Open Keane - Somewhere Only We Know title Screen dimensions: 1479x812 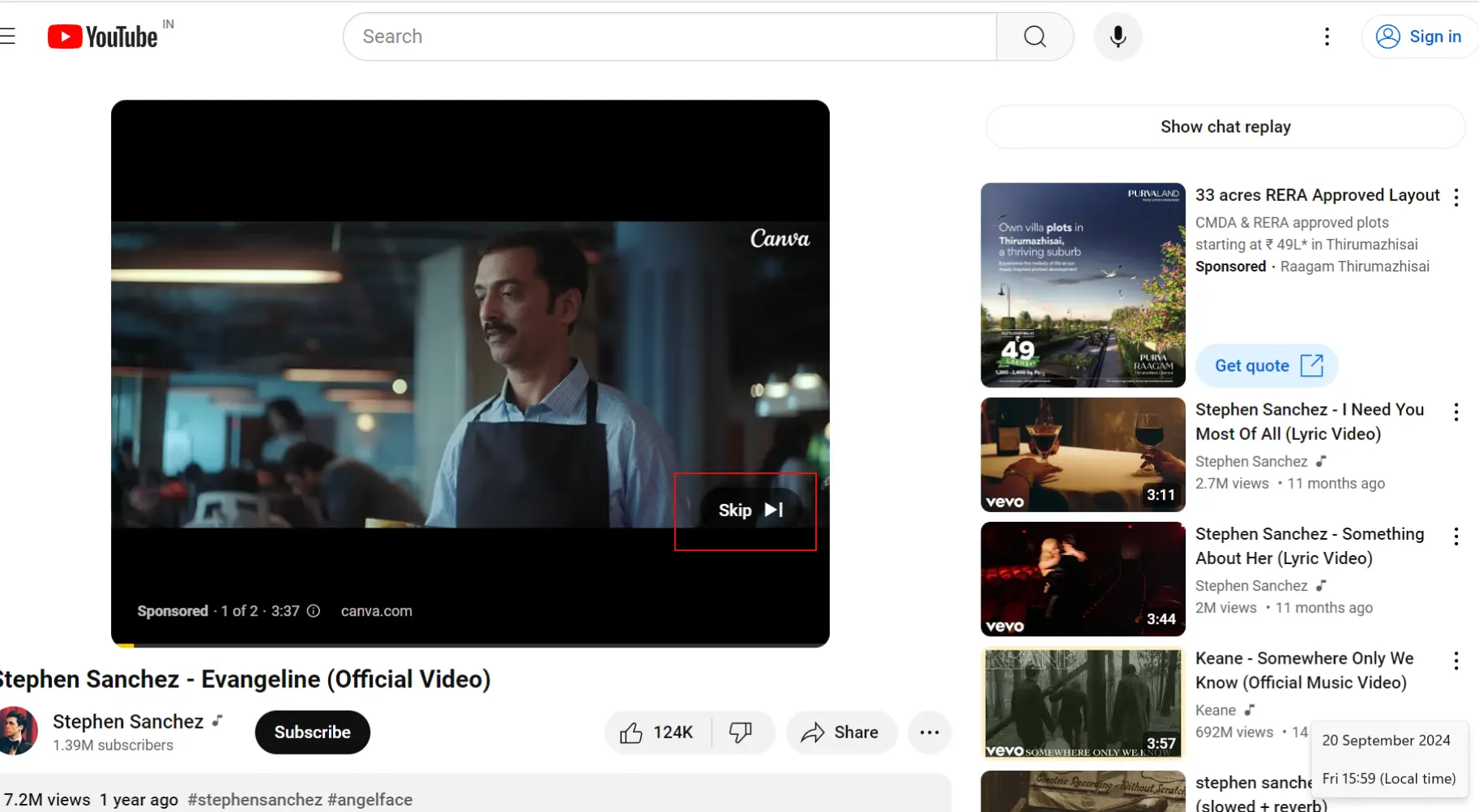click(x=1304, y=670)
